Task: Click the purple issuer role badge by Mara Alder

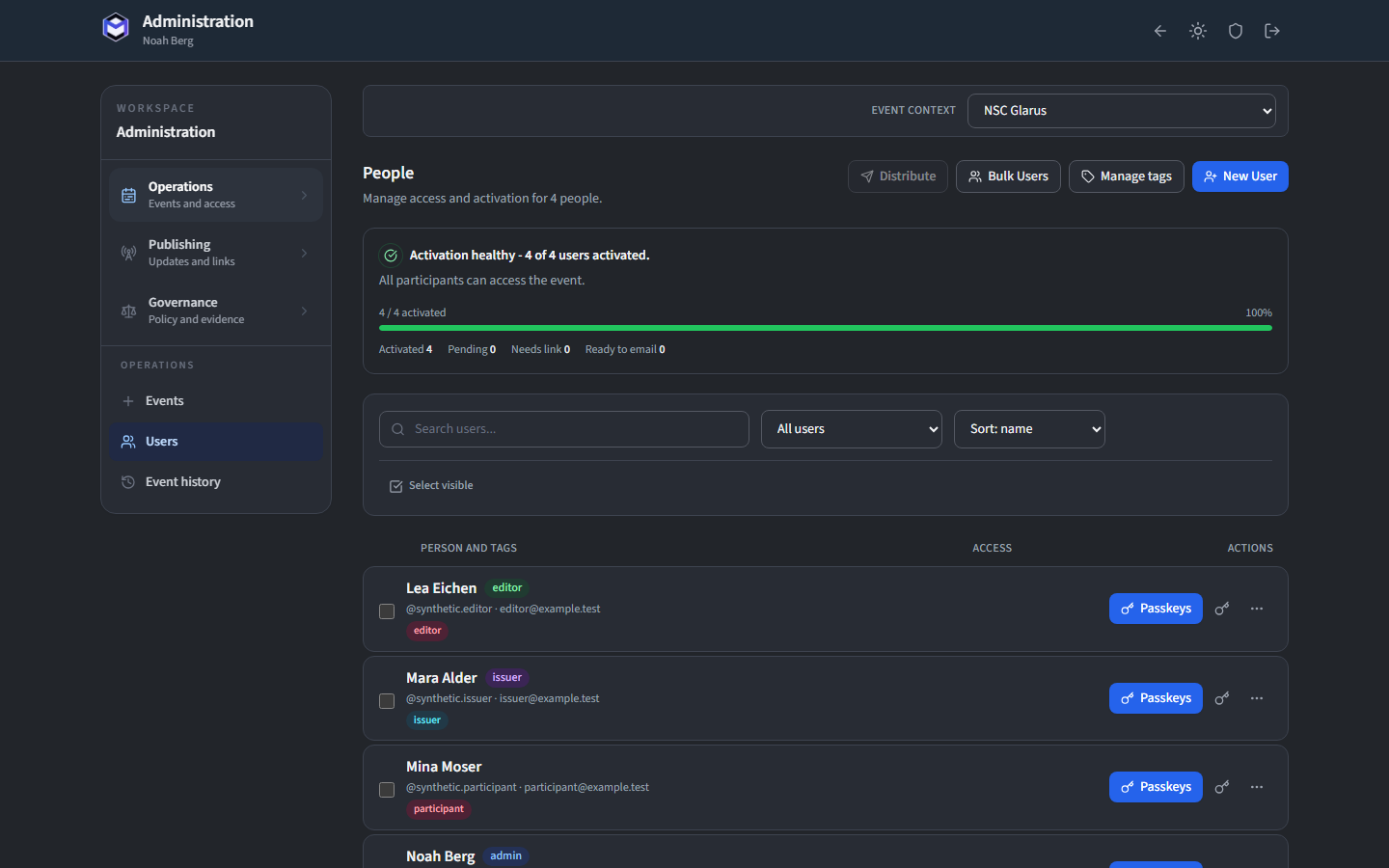Action: 506,678
